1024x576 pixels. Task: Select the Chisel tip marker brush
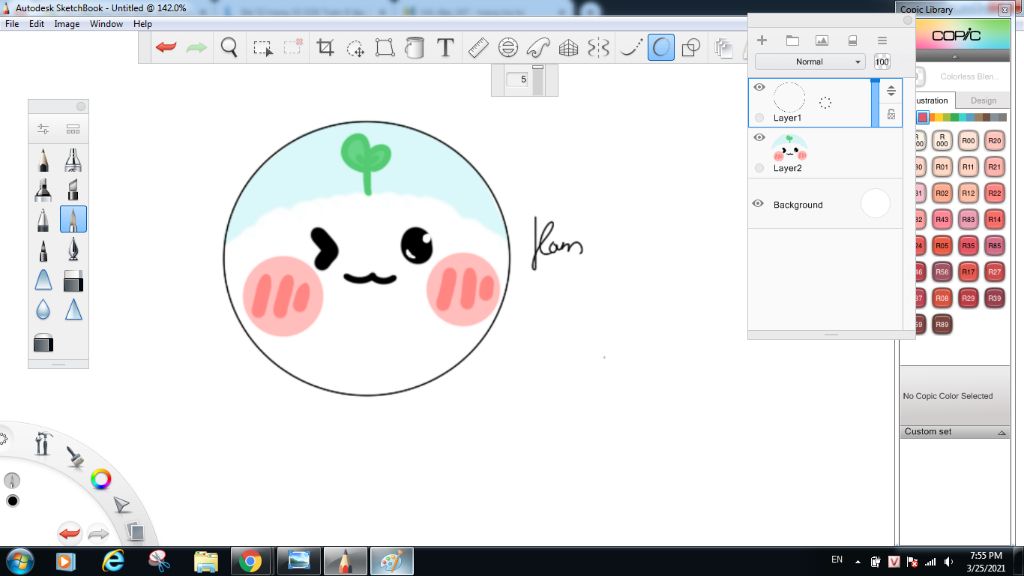click(x=73, y=189)
